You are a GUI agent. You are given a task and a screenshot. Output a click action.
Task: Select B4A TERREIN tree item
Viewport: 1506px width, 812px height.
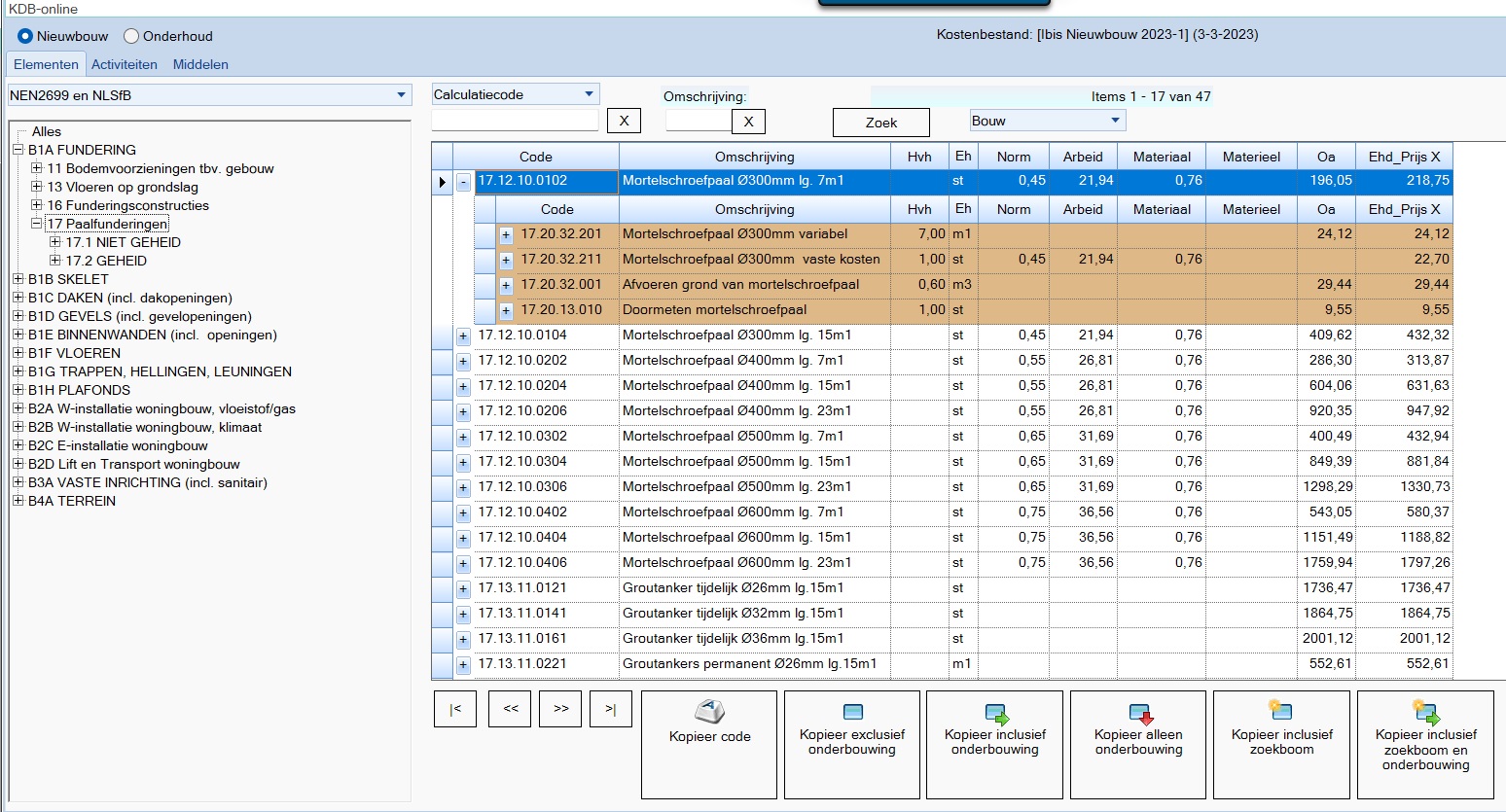[x=72, y=501]
